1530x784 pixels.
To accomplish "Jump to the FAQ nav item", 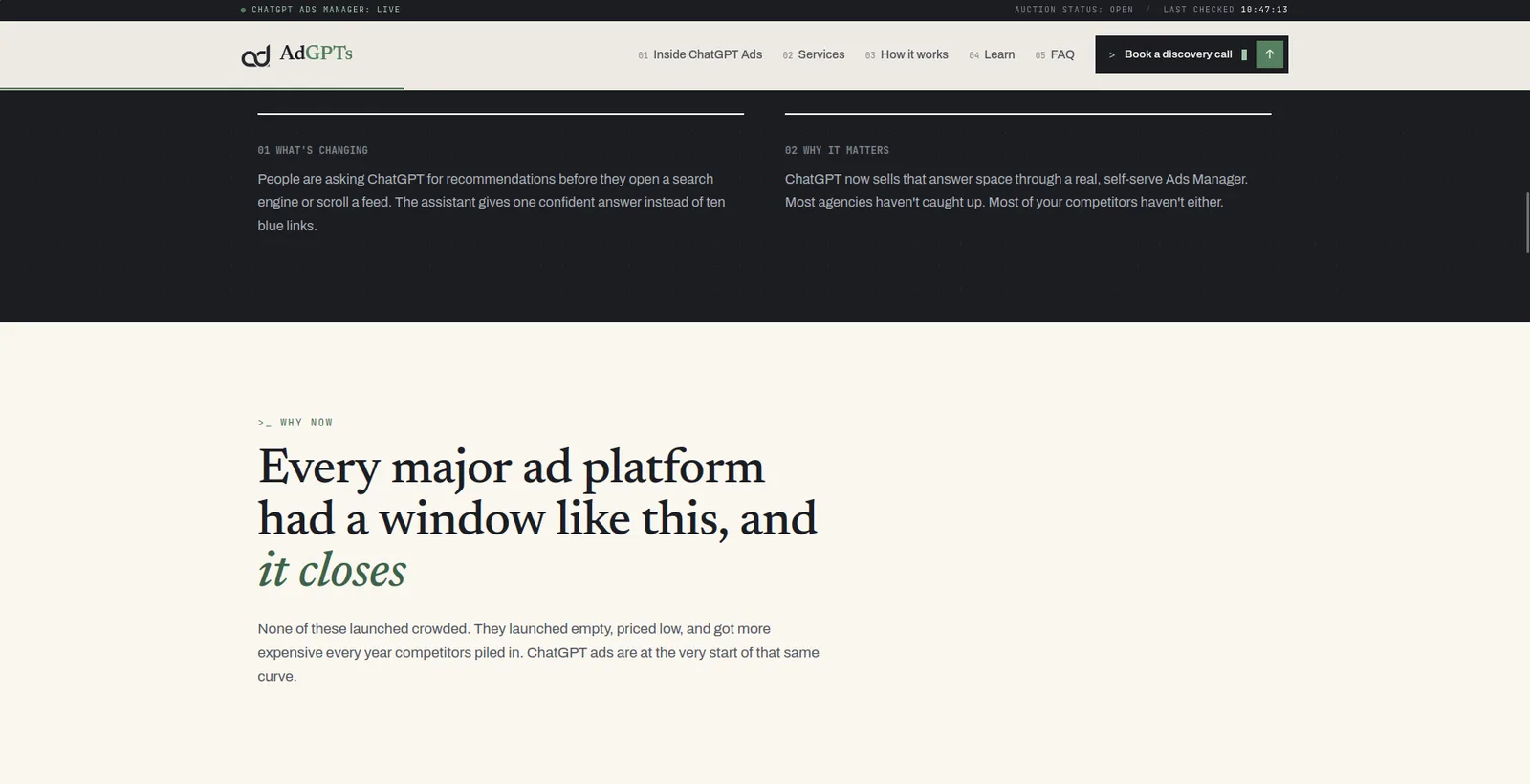I will tap(1055, 54).
